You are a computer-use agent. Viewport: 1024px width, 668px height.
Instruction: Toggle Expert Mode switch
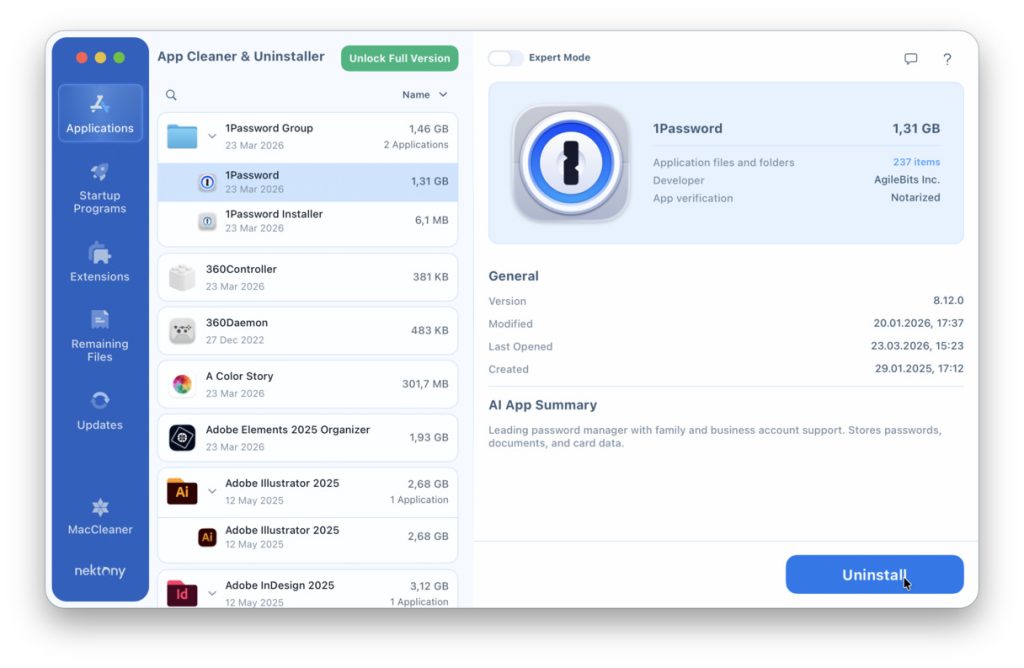coord(505,58)
